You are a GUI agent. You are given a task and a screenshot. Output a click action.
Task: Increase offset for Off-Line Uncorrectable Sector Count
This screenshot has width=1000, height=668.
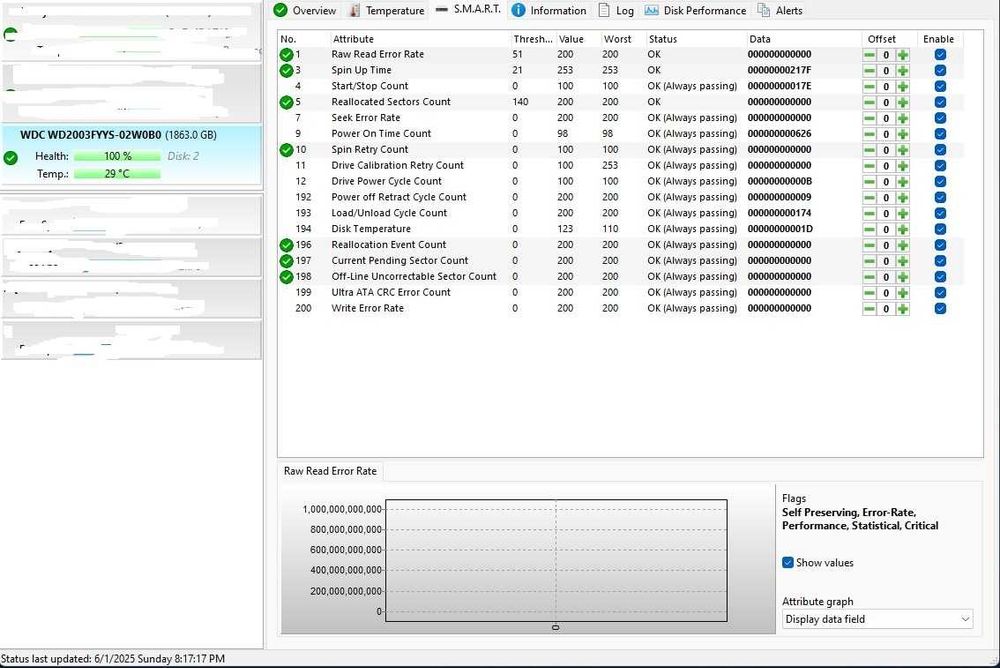click(902, 277)
